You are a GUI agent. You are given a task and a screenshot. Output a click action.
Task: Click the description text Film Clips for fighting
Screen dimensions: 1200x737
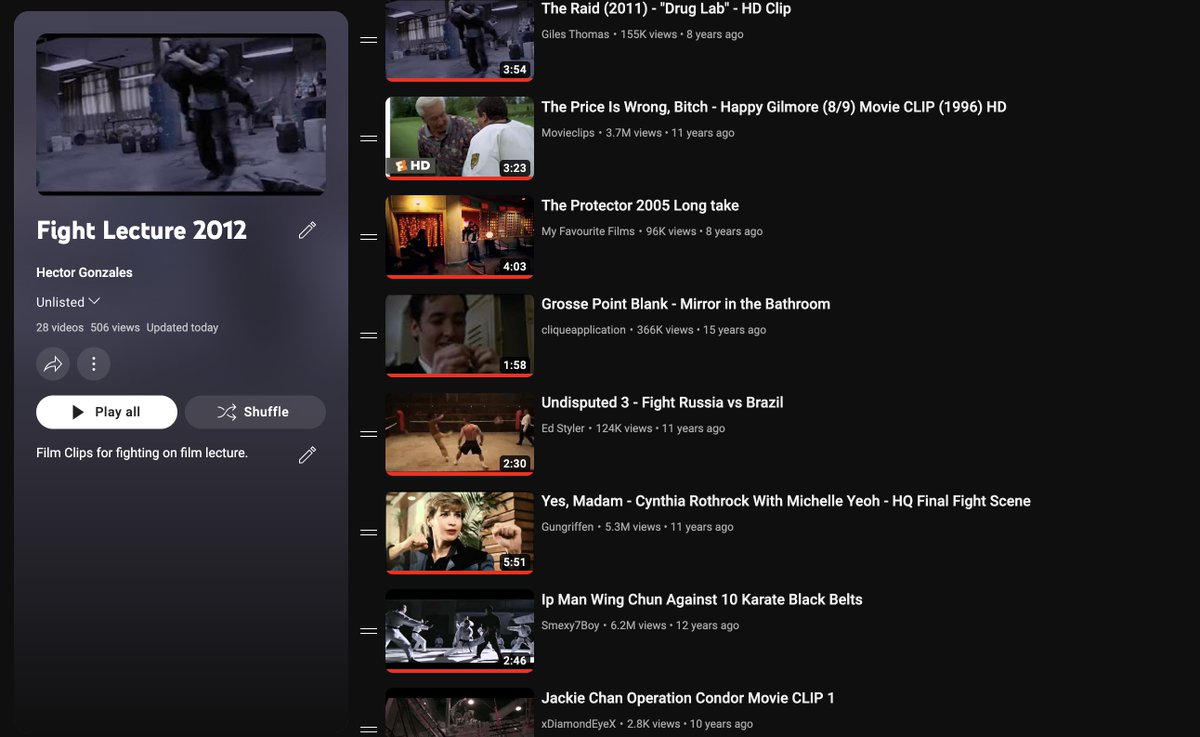click(142, 453)
